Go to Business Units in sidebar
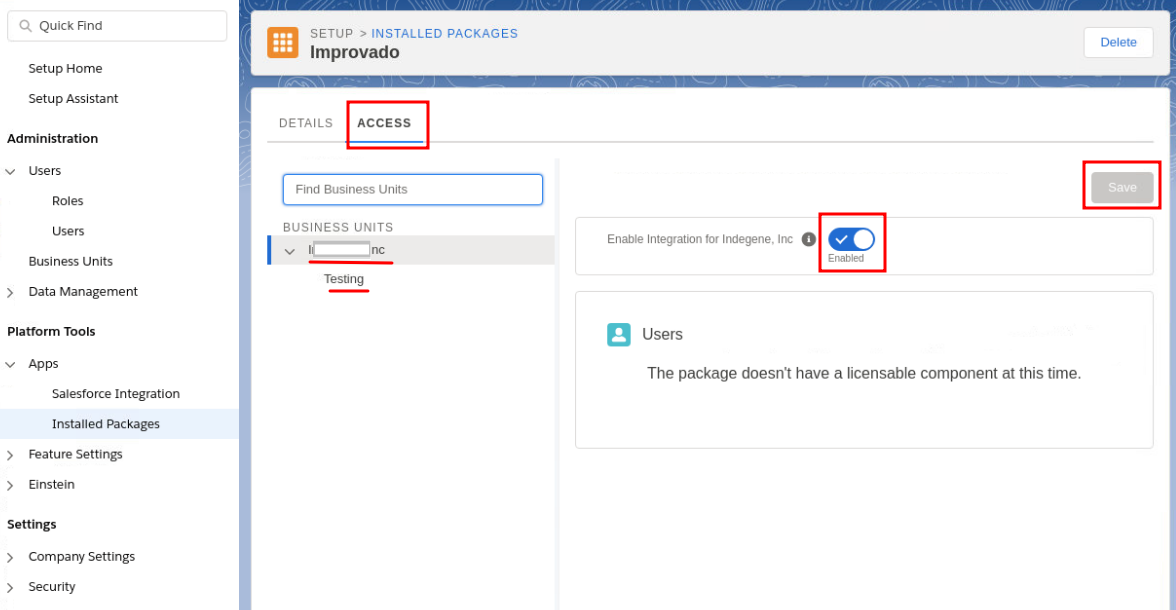The height and width of the screenshot is (610, 1176). pos(70,261)
